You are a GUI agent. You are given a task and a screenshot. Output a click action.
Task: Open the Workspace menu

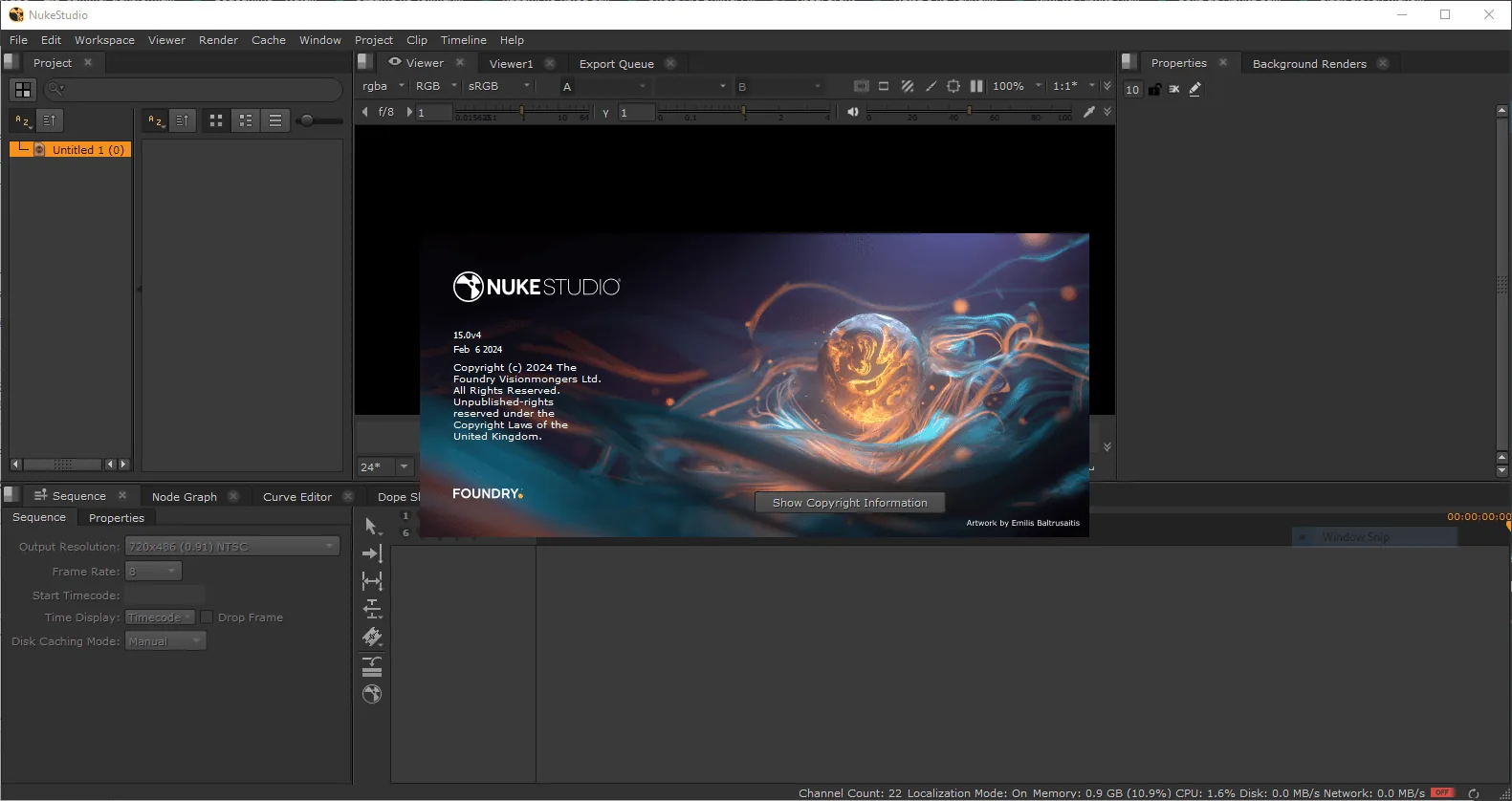point(104,40)
